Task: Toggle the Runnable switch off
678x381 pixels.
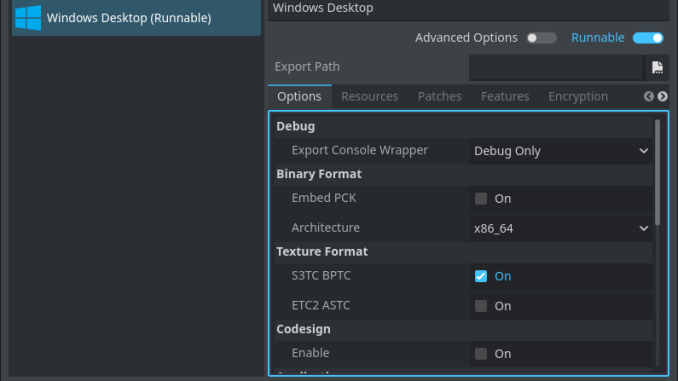Action: point(648,38)
